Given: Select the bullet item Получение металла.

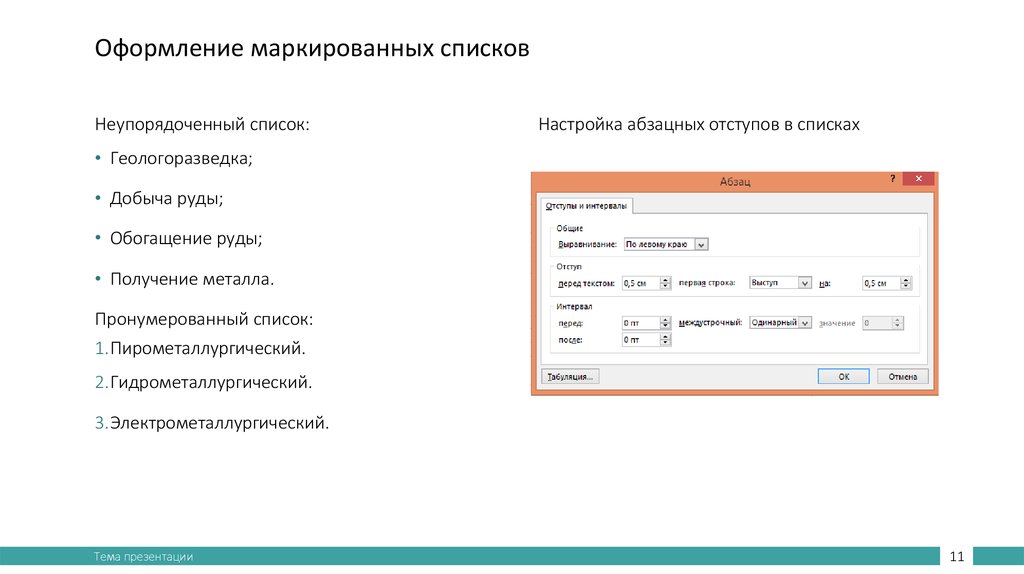Looking at the screenshot, I should [192, 279].
